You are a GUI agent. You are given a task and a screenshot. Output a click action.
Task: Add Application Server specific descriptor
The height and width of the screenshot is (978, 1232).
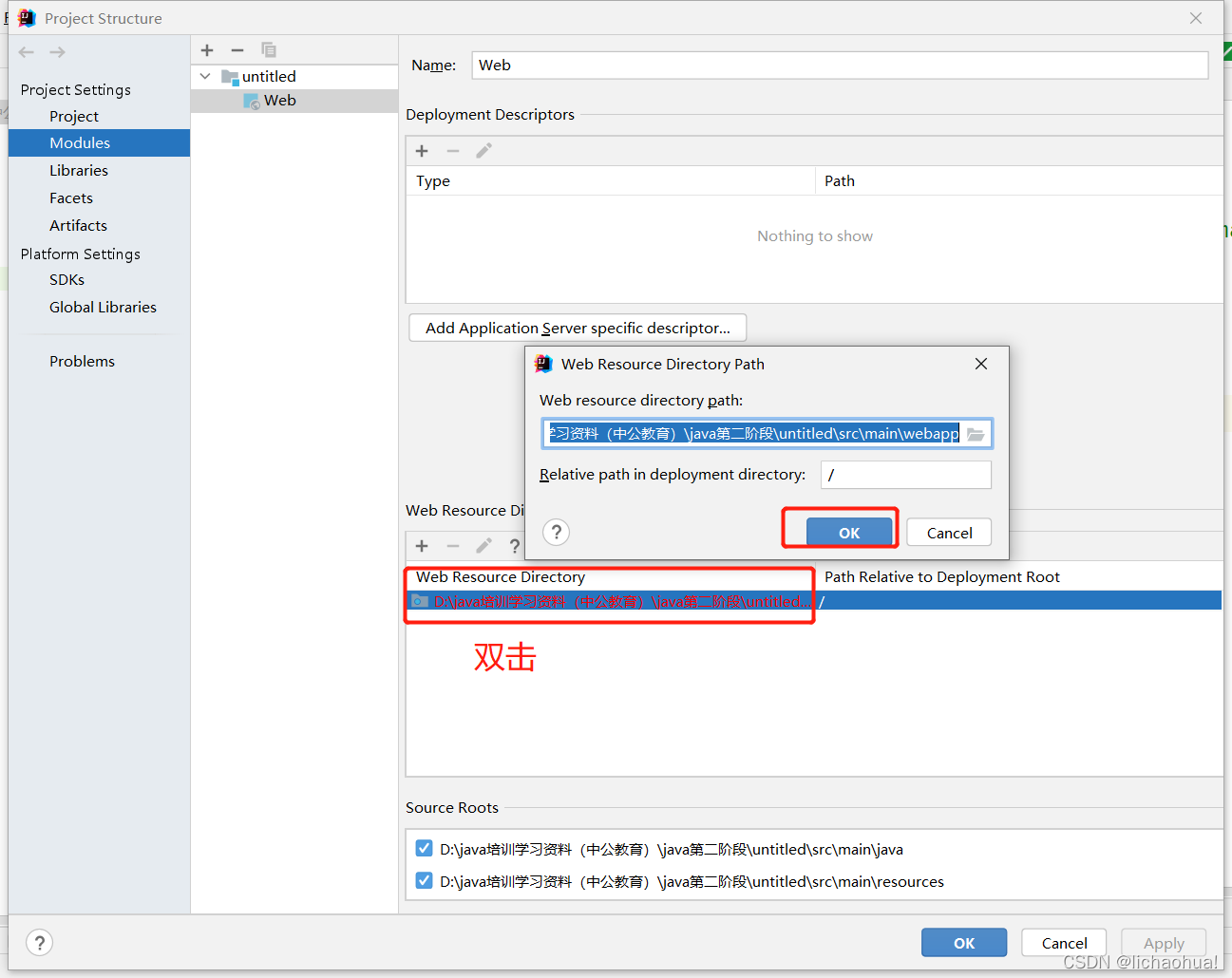pos(578,328)
